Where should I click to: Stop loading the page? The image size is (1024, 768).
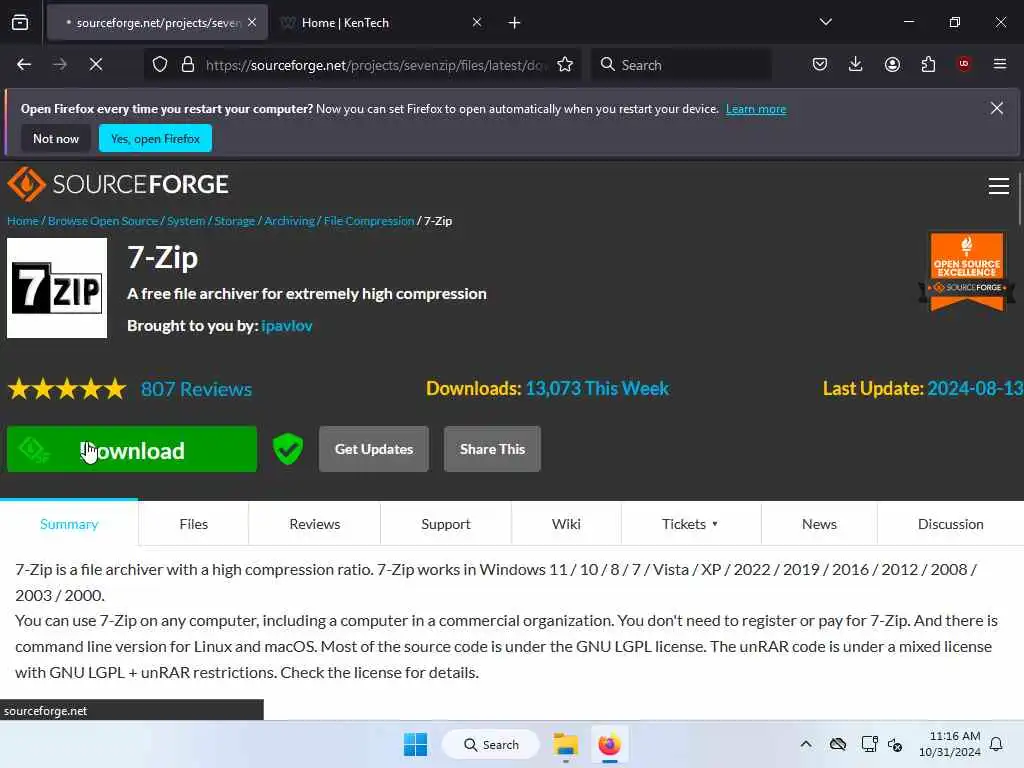point(96,64)
